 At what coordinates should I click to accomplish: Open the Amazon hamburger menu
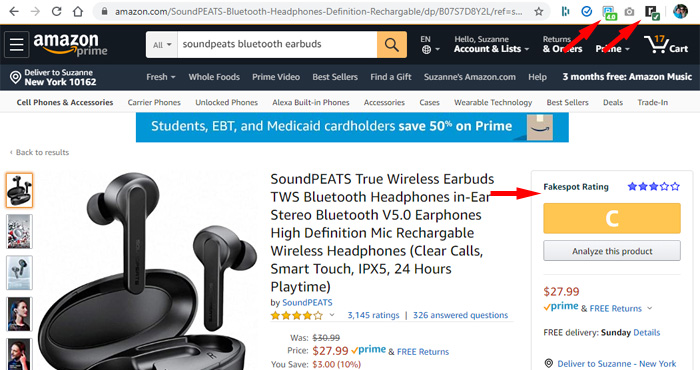pyautogui.click(x=17, y=44)
